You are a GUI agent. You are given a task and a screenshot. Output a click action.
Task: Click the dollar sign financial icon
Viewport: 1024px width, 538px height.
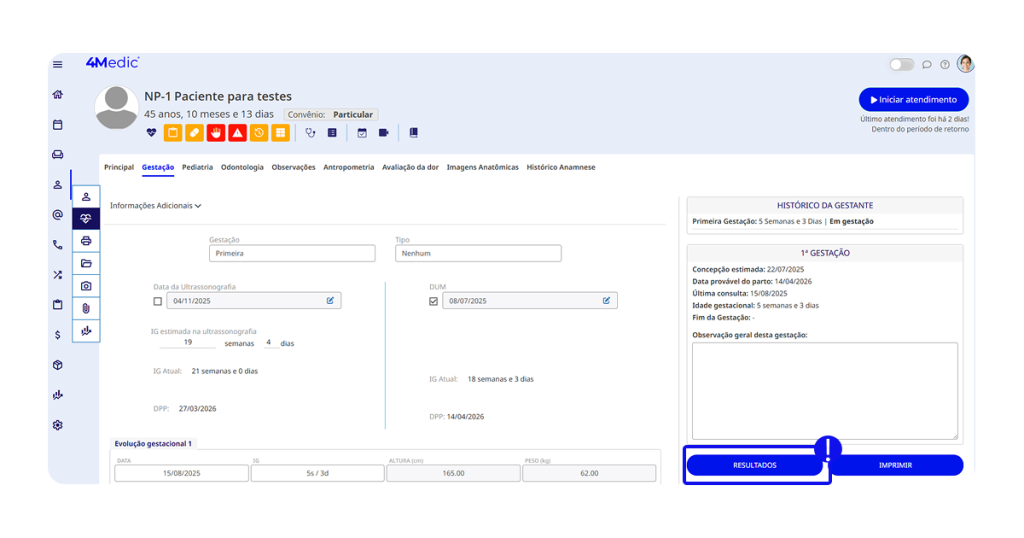pos(57,335)
